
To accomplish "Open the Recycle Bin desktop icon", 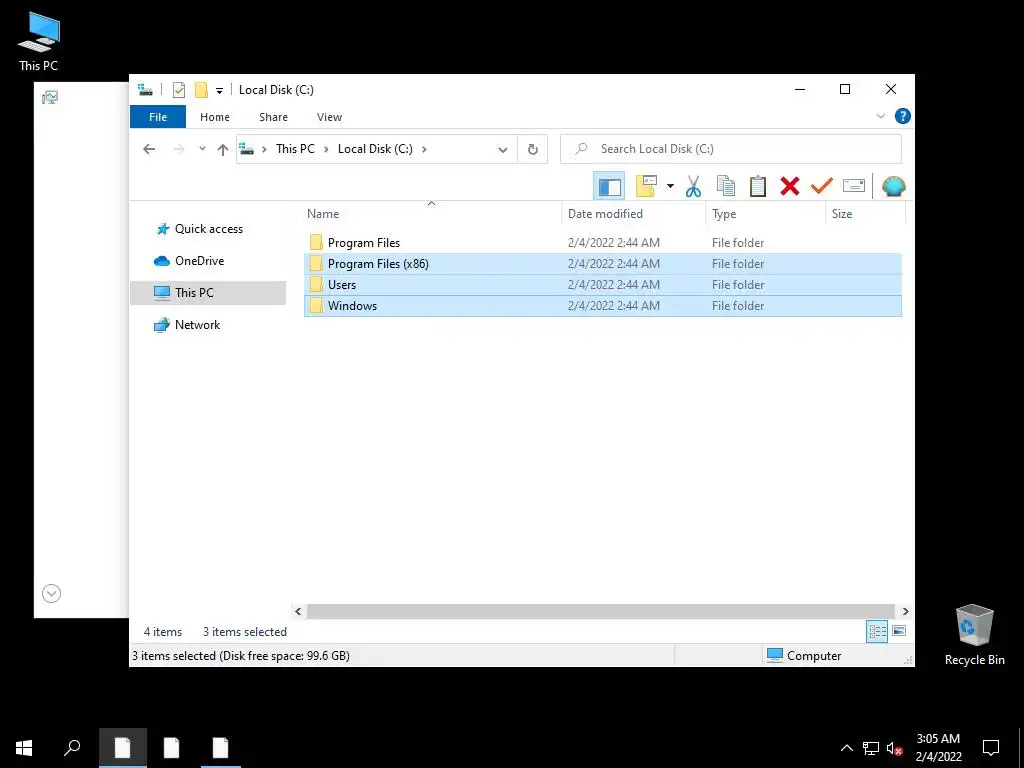I will (974, 635).
